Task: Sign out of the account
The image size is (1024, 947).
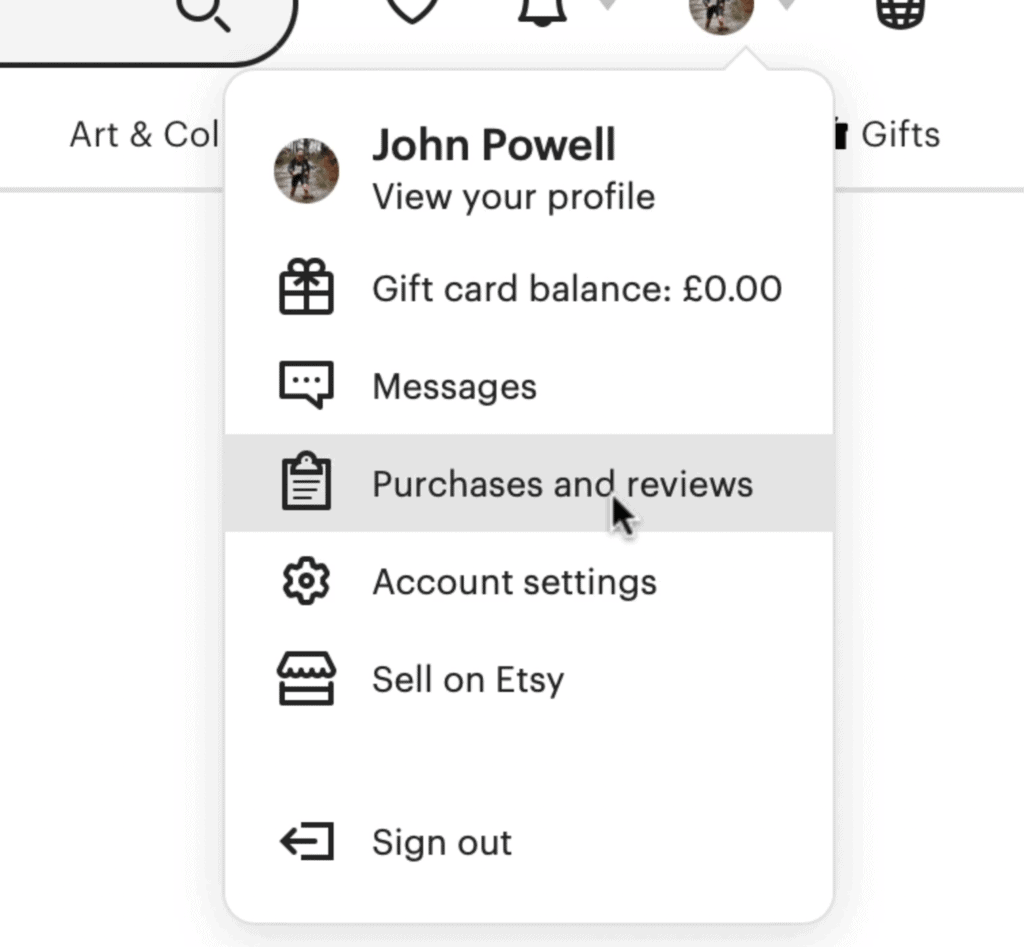Action: [x=441, y=843]
